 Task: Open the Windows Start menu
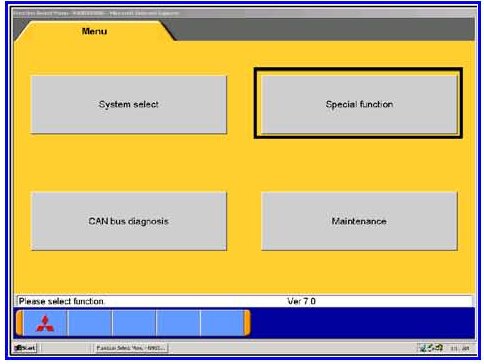coord(25,348)
